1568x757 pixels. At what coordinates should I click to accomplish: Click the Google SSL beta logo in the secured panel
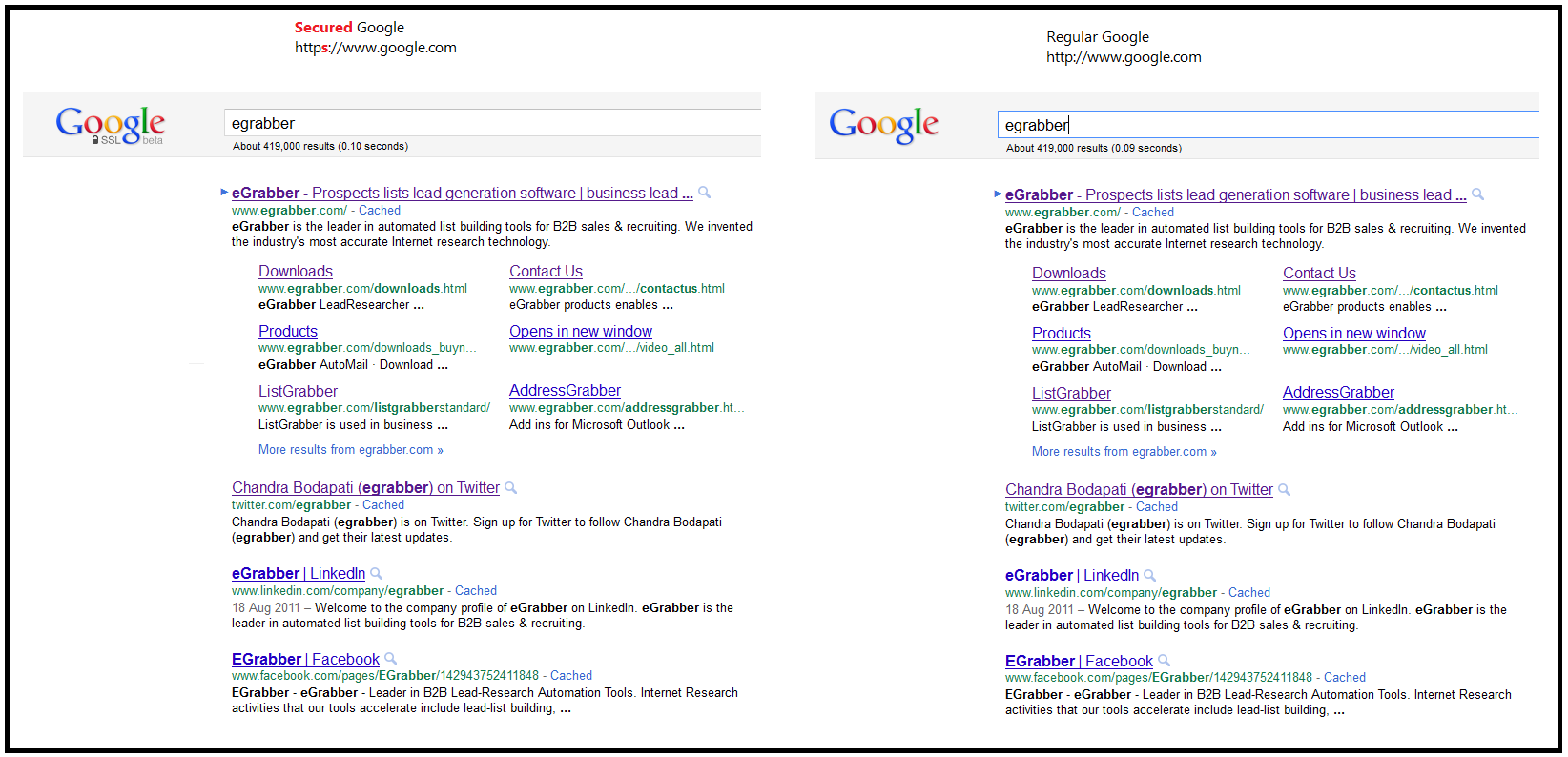(110, 124)
